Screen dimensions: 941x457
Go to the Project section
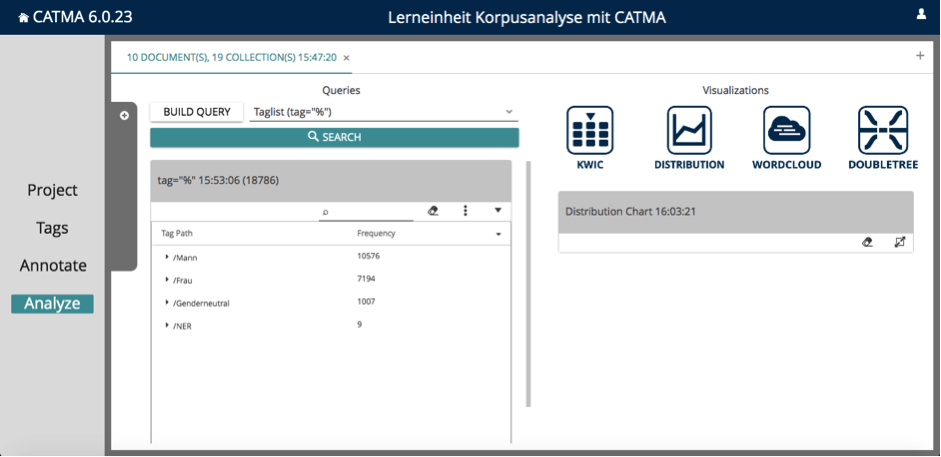tap(52, 190)
